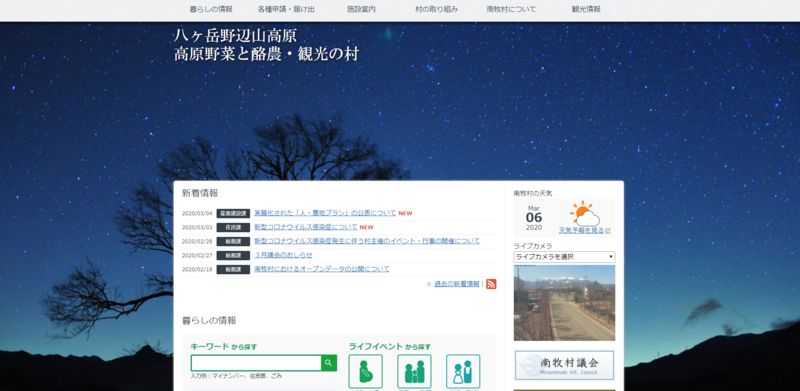Click the sun and cloud weather icon
The height and width of the screenshot is (391, 800).
coord(585,214)
